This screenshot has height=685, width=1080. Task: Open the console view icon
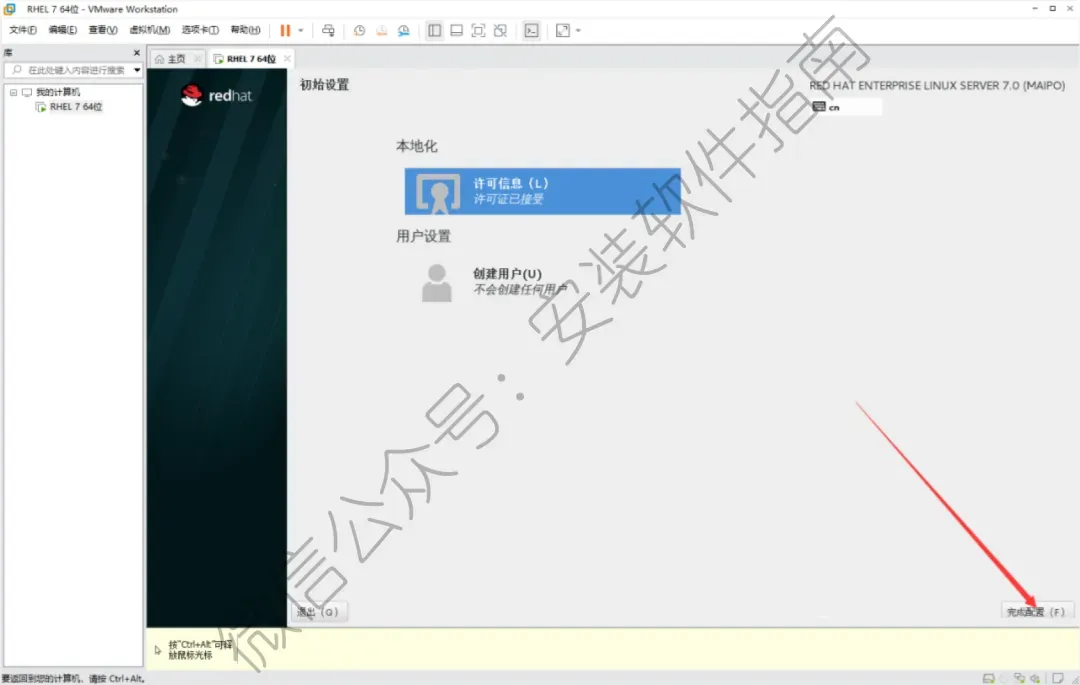click(532, 30)
